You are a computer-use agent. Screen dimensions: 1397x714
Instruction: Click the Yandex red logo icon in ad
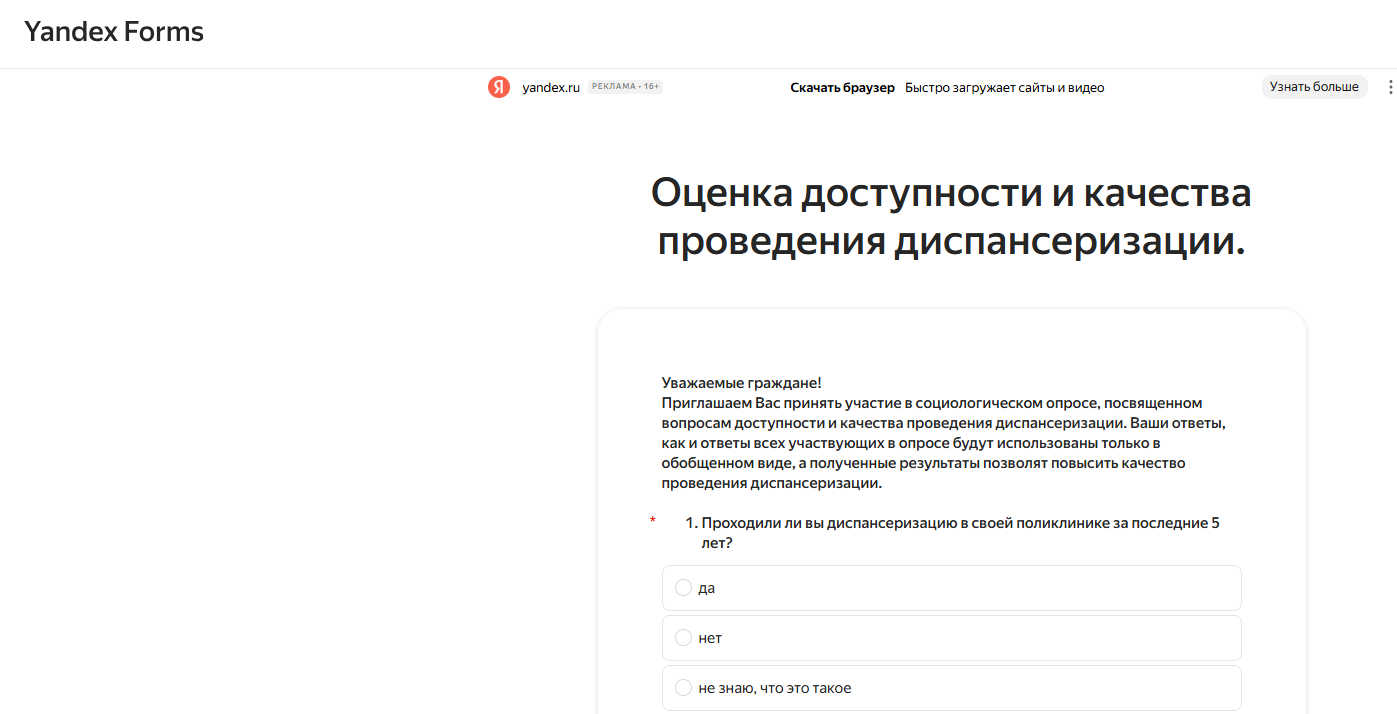click(x=499, y=87)
